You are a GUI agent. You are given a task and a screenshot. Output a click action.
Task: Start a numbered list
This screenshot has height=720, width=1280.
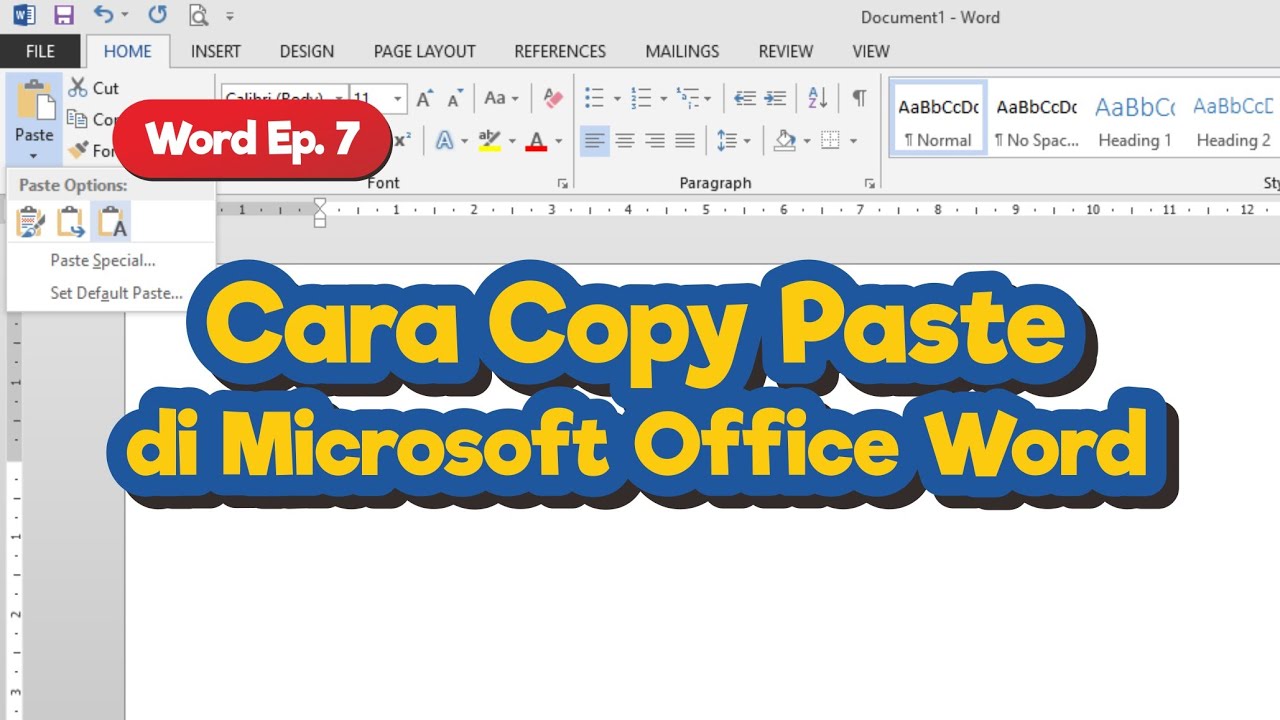pyautogui.click(x=642, y=98)
